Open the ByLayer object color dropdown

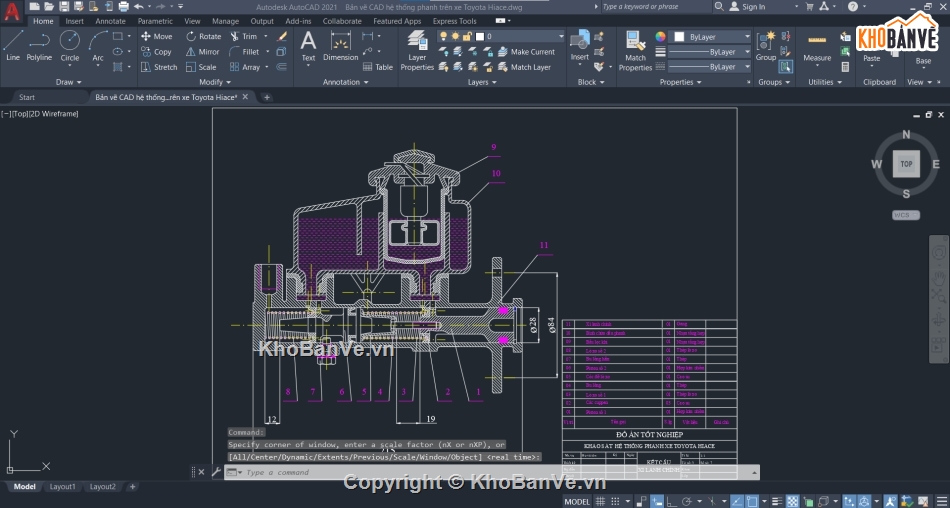coord(710,36)
